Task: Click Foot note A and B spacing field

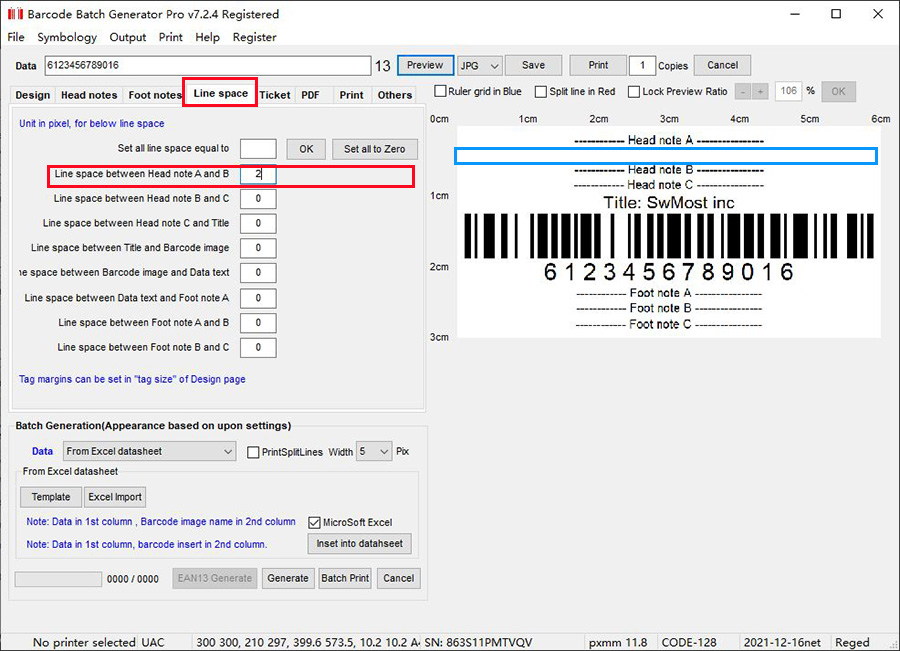Action: click(258, 323)
